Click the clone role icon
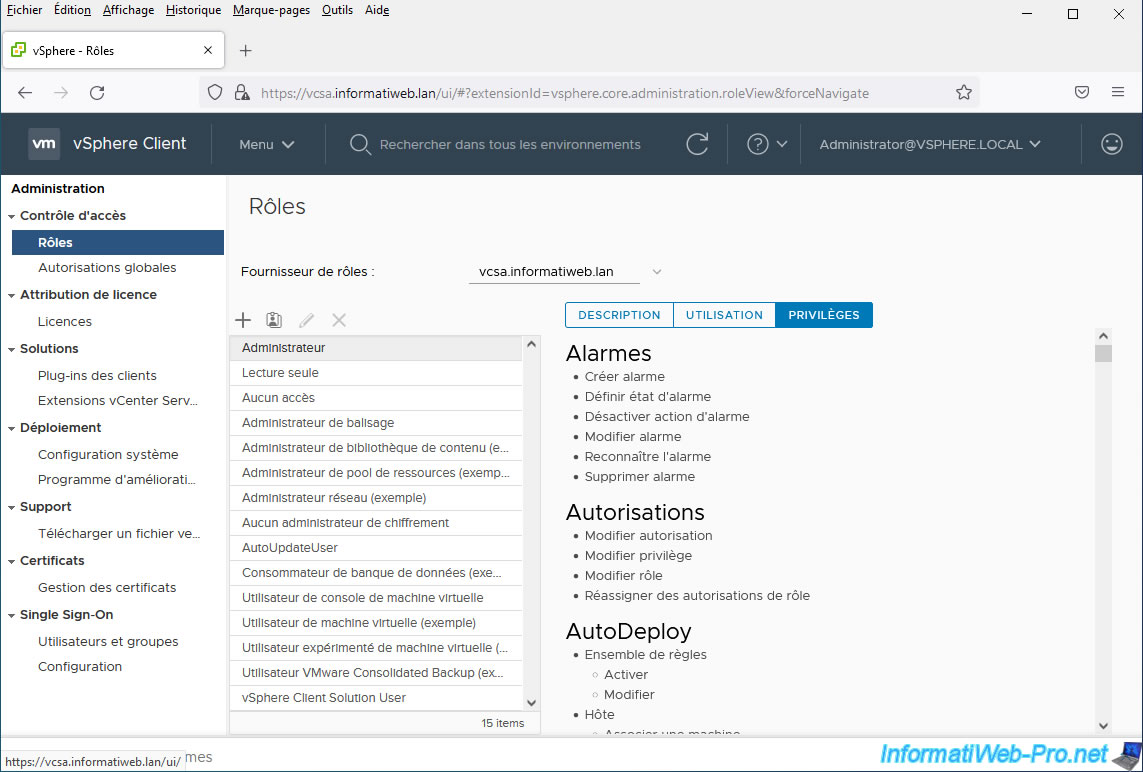This screenshot has width=1143, height=772. (x=274, y=320)
